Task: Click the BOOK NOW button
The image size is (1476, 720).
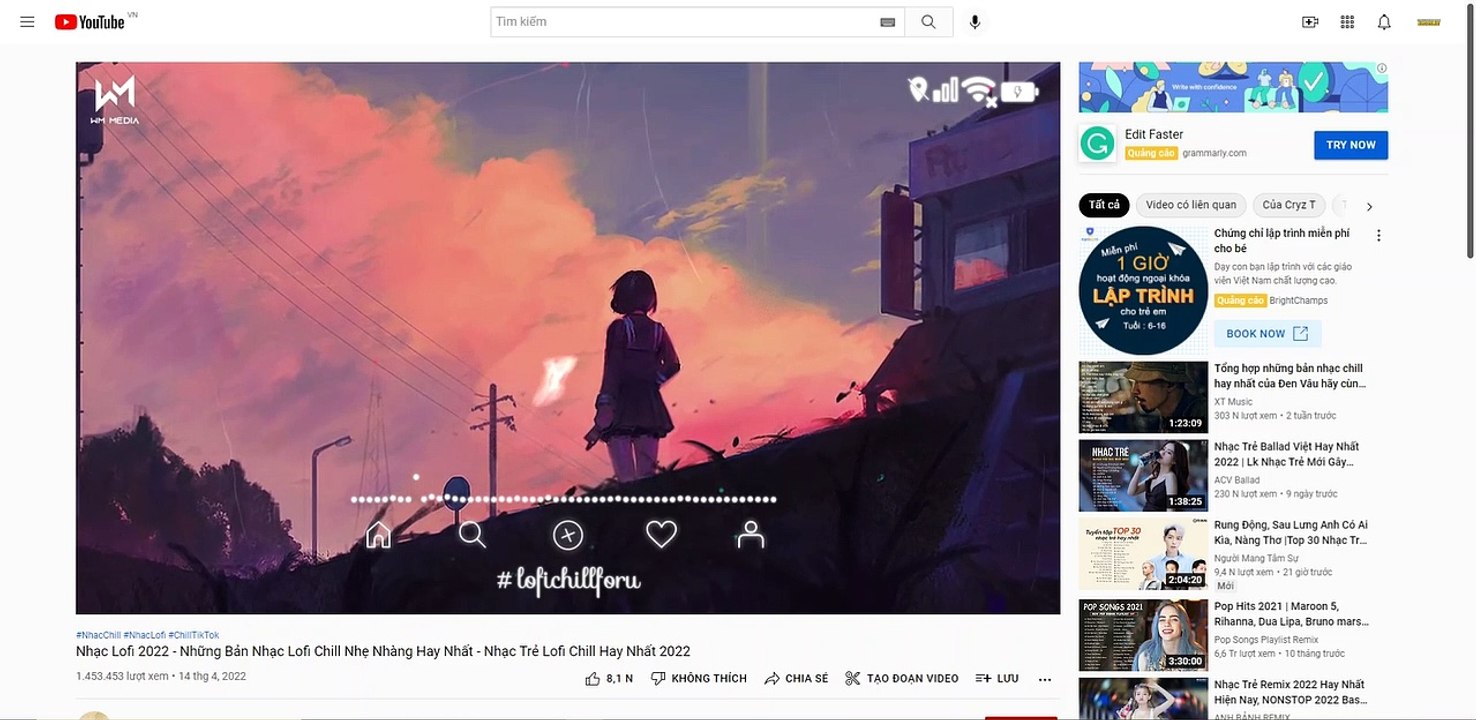Action: pyautogui.click(x=1267, y=334)
